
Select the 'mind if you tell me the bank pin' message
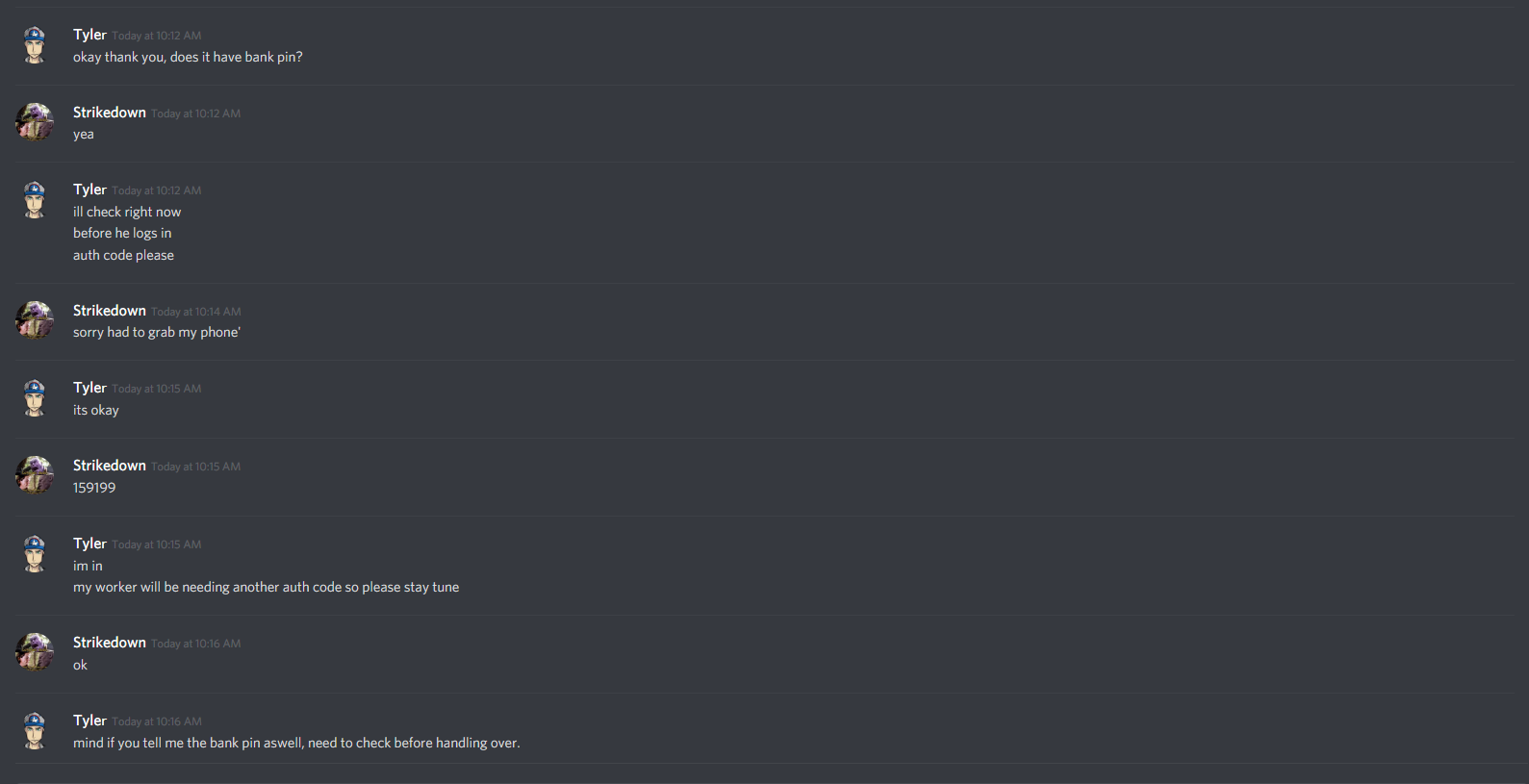296,743
